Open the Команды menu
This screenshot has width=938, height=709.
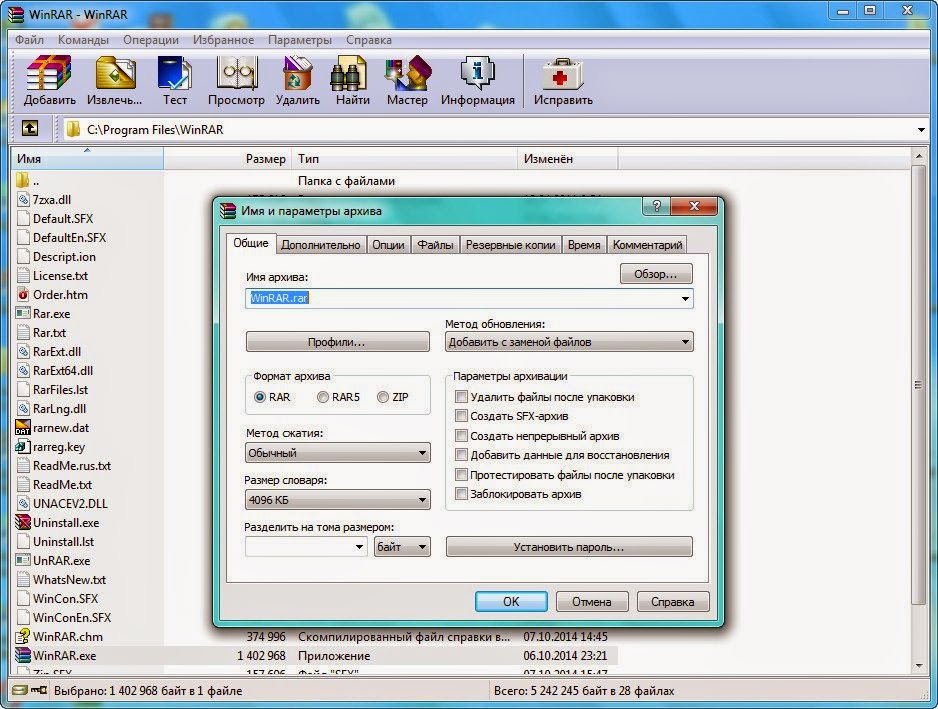point(83,39)
